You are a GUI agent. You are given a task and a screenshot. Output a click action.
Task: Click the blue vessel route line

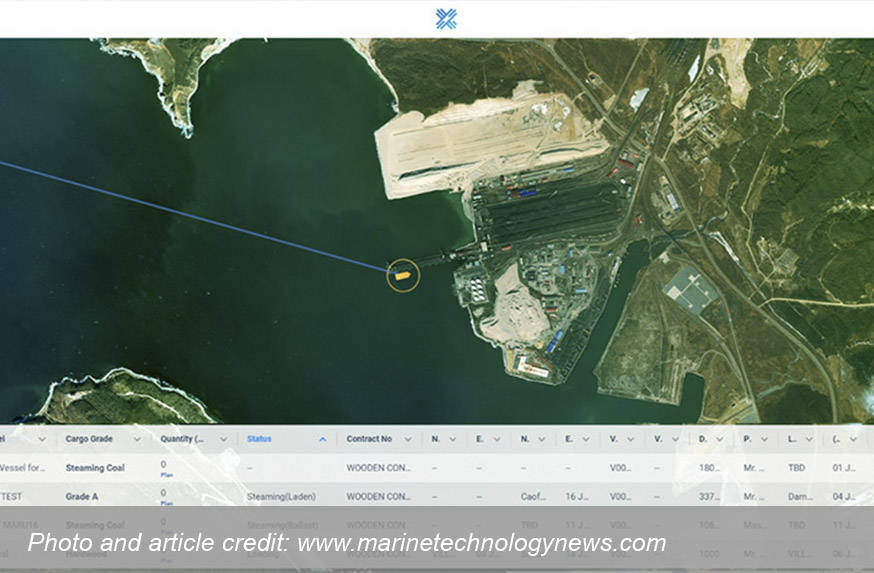click(200, 215)
